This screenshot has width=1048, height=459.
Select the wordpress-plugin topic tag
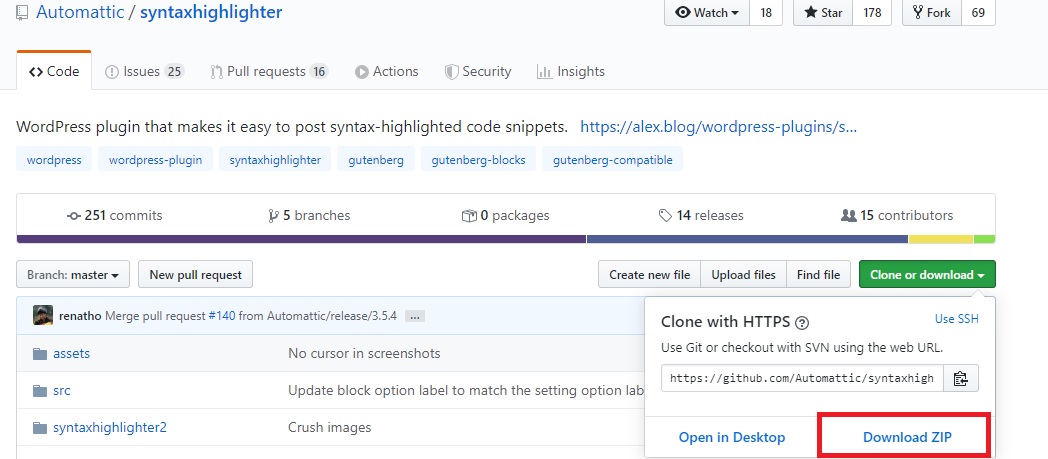click(x=155, y=160)
